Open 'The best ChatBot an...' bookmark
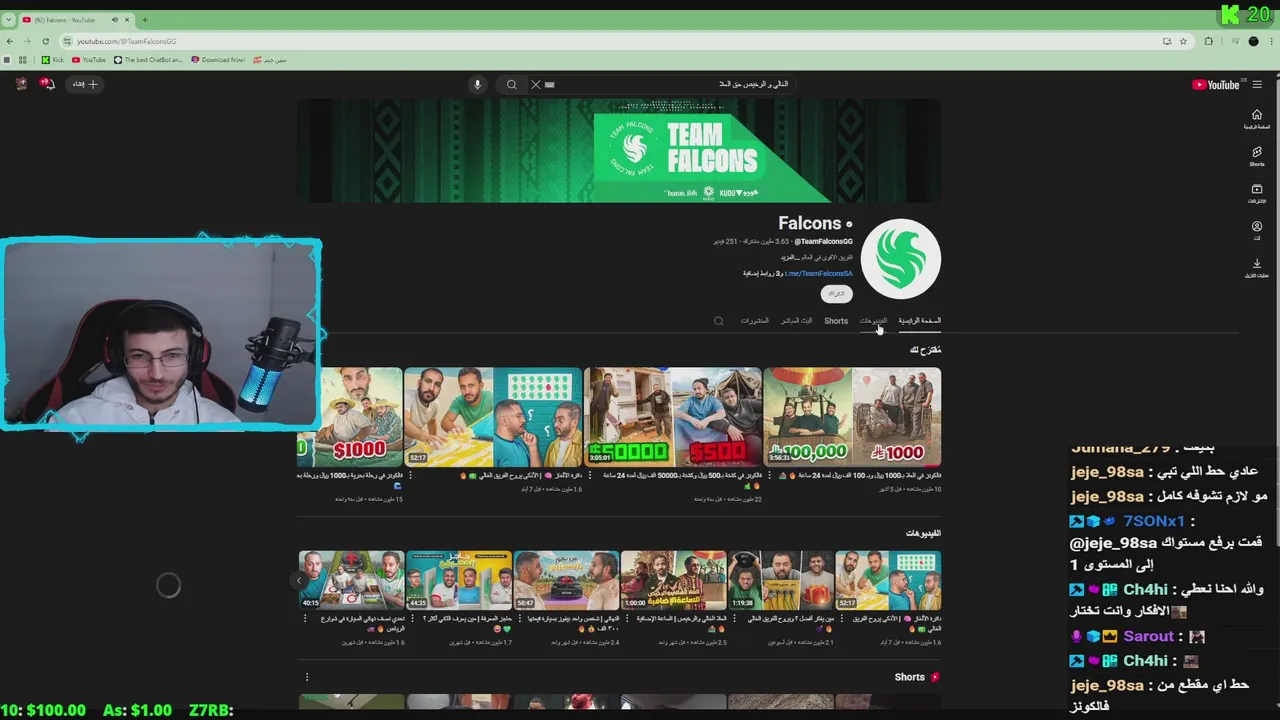The height and width of the screenshot is (720, 1280). [149, 60]
